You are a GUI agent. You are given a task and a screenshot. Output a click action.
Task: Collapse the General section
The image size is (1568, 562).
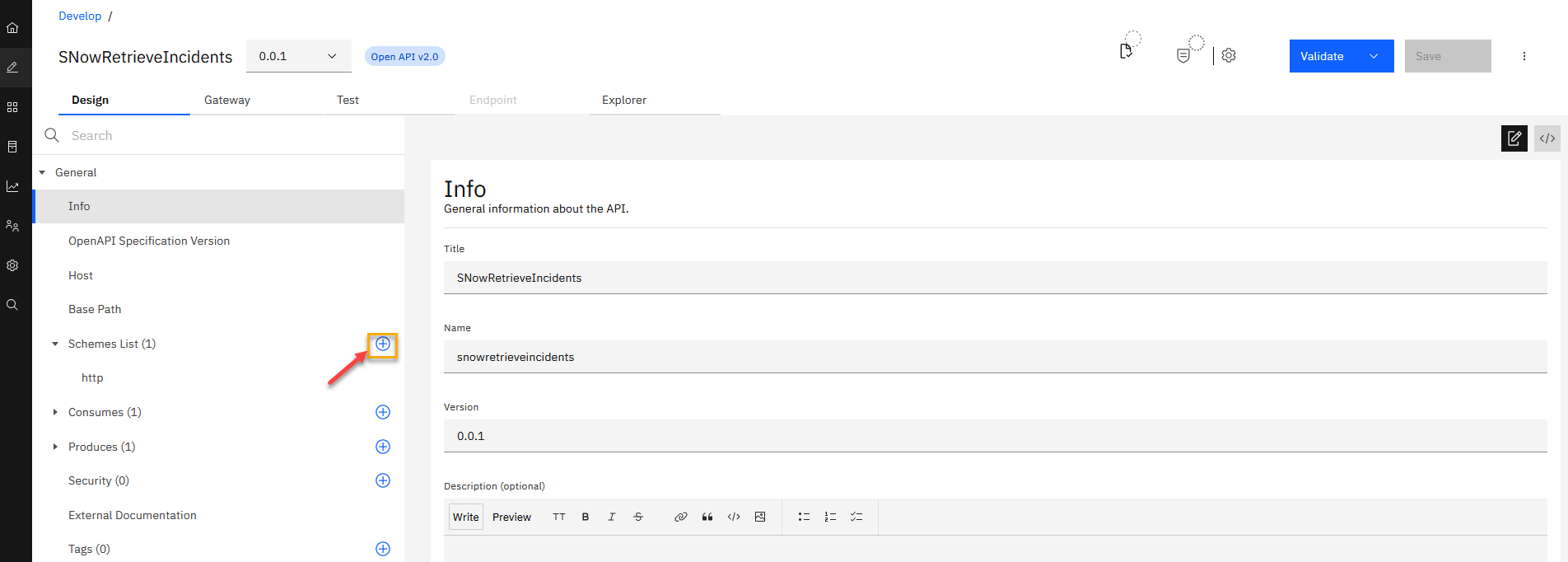(x=42, y=172)
